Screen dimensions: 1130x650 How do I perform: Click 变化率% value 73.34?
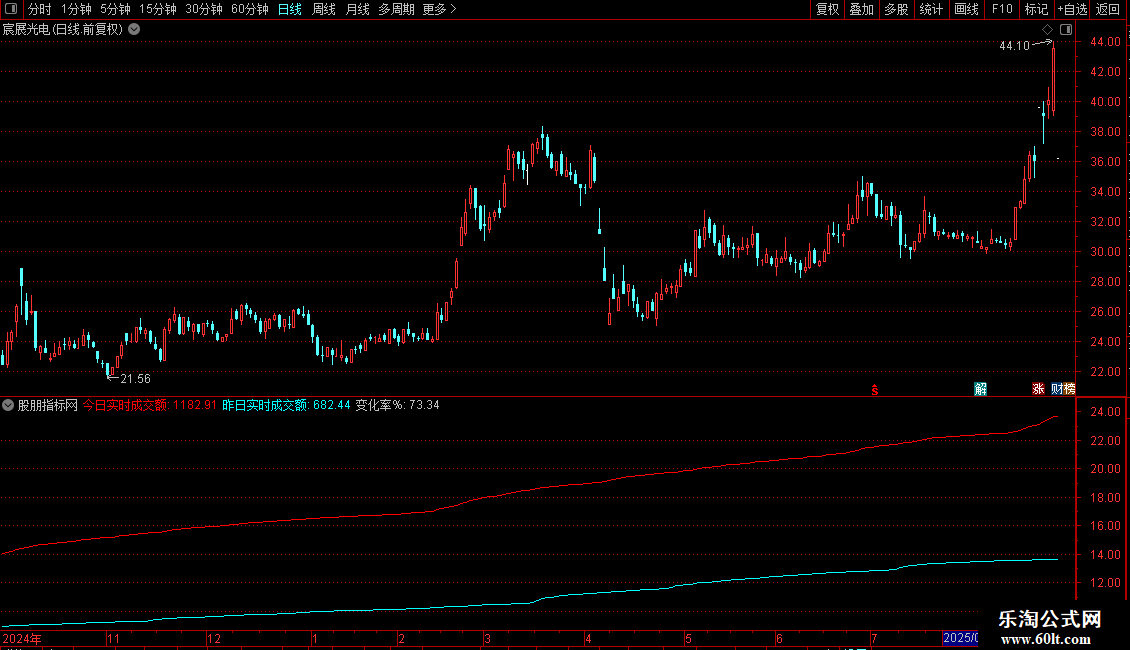click(x=424, y=405)
